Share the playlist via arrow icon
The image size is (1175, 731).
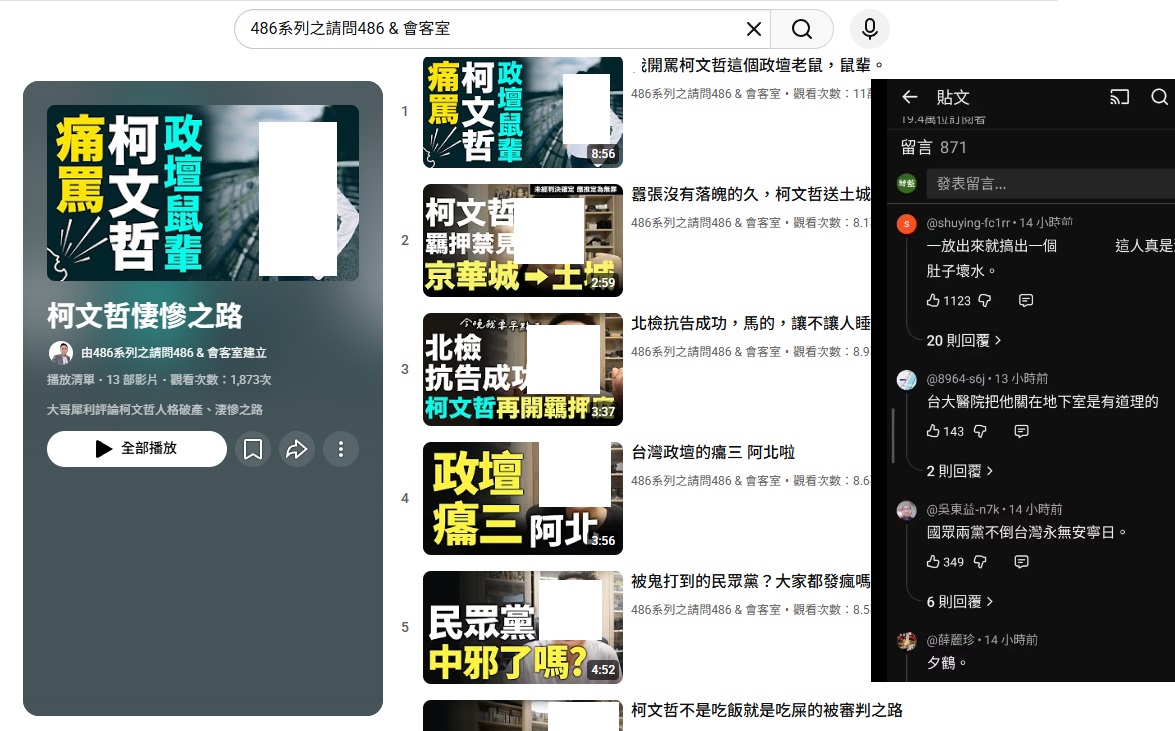coord(297,450)
